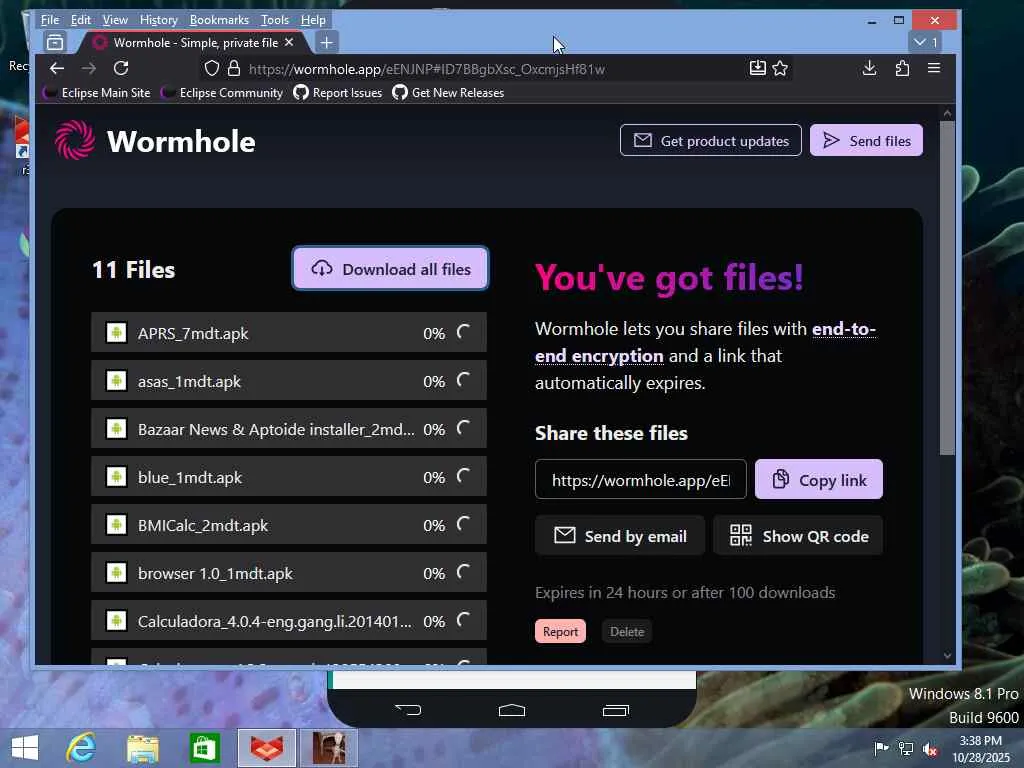Open the Windows Store taskbar icon
This screenshot has height=768, width=1024.
[x=204, y=748]
